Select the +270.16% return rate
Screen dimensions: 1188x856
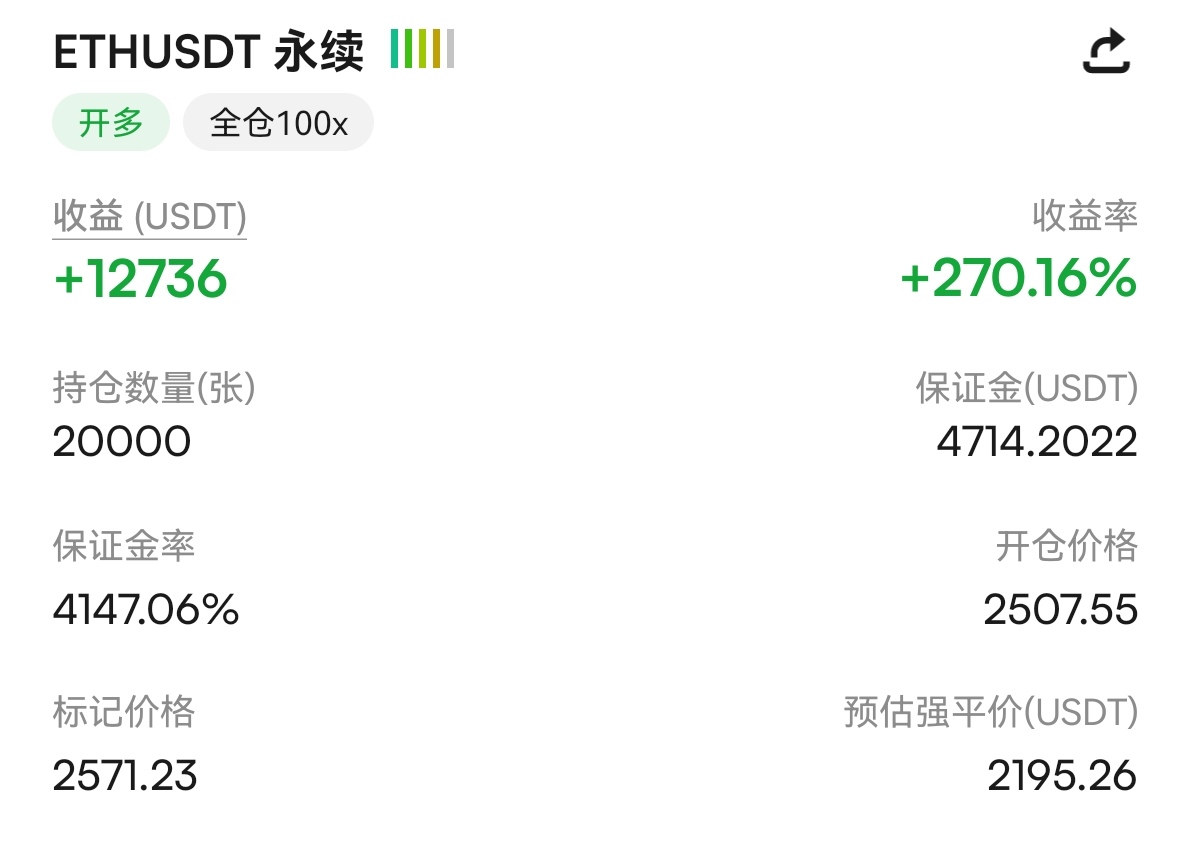coord(1018,277)
